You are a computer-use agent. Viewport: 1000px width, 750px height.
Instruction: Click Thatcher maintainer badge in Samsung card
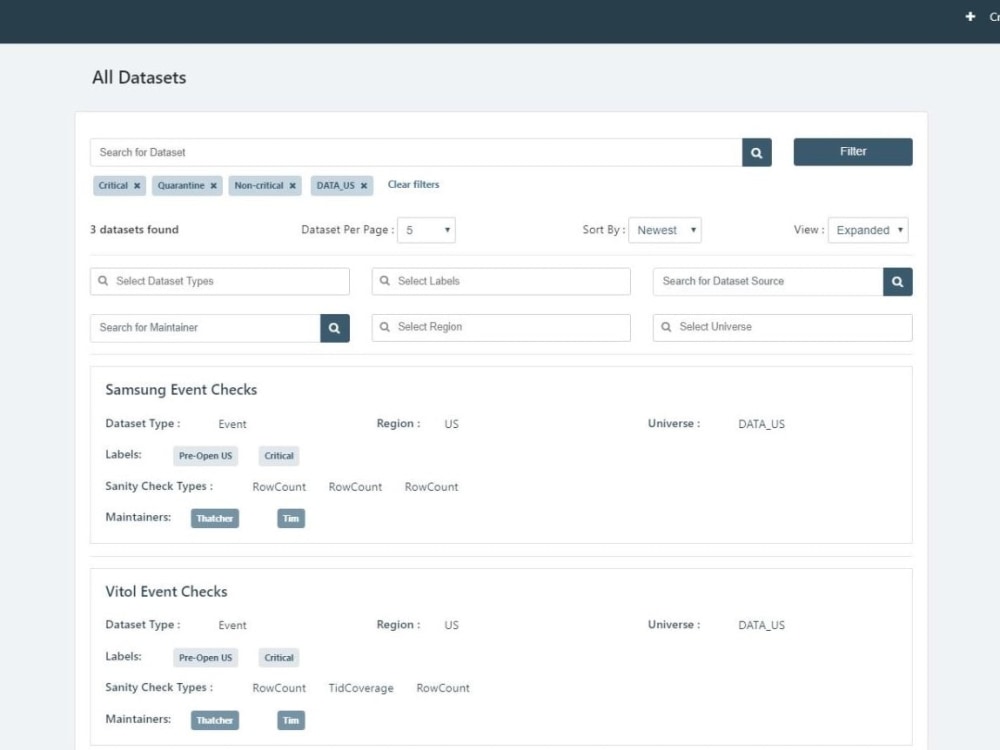[x=215, y=518]
